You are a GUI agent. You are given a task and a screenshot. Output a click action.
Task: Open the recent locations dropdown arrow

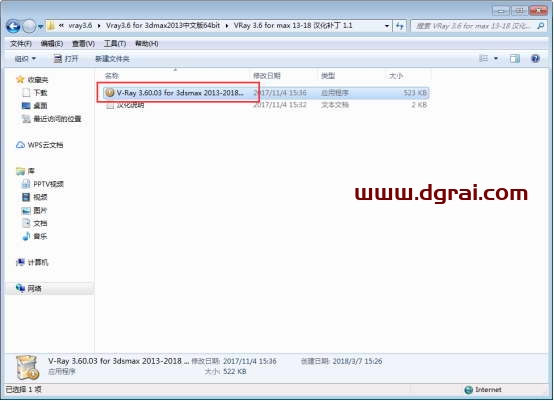[40, 26]
